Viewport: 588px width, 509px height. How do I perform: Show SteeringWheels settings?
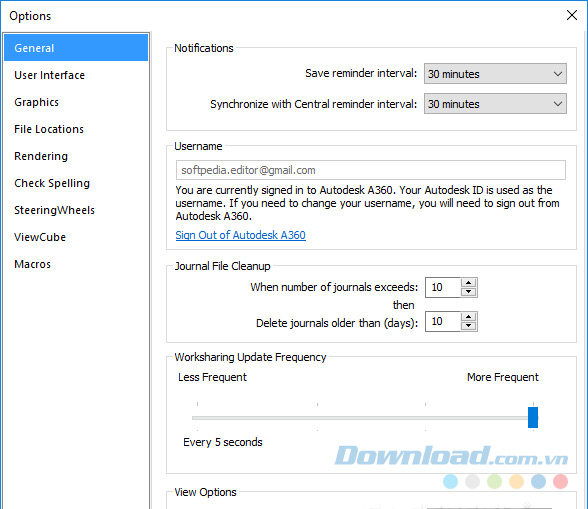click(x=76, y=210)
